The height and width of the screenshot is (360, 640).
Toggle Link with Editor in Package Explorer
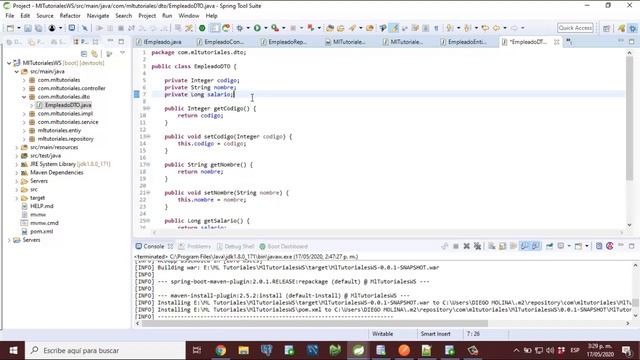click(94, 54)
